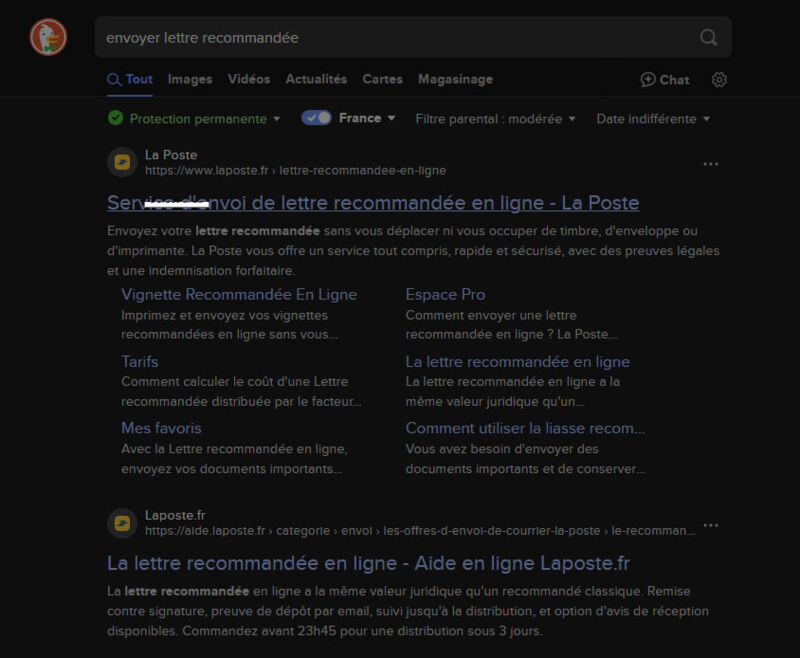The height and width of the screenshot is (658, 800).
Task: Toggle the France region switch
Action: pyautogui.click(x=316, y=118)
